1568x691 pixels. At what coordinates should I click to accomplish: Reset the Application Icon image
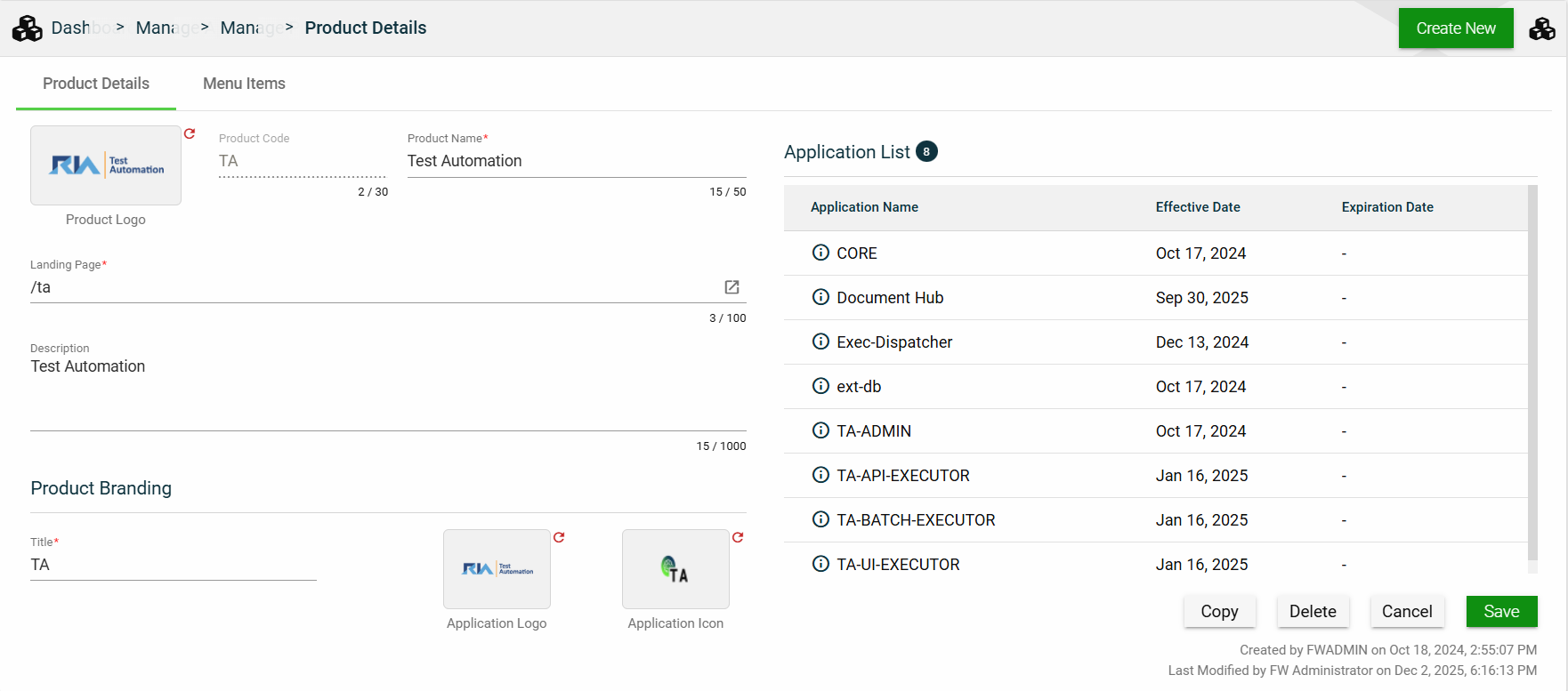pos(738,537)
